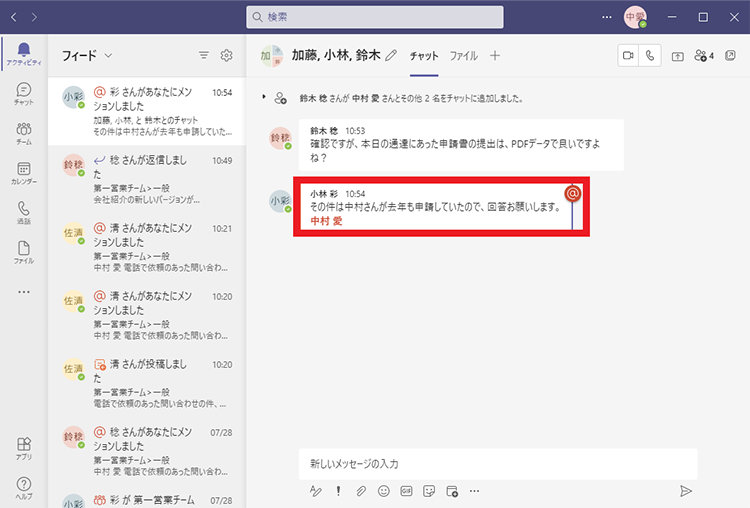Open the Calls (通話) sidebar icon

23,212
